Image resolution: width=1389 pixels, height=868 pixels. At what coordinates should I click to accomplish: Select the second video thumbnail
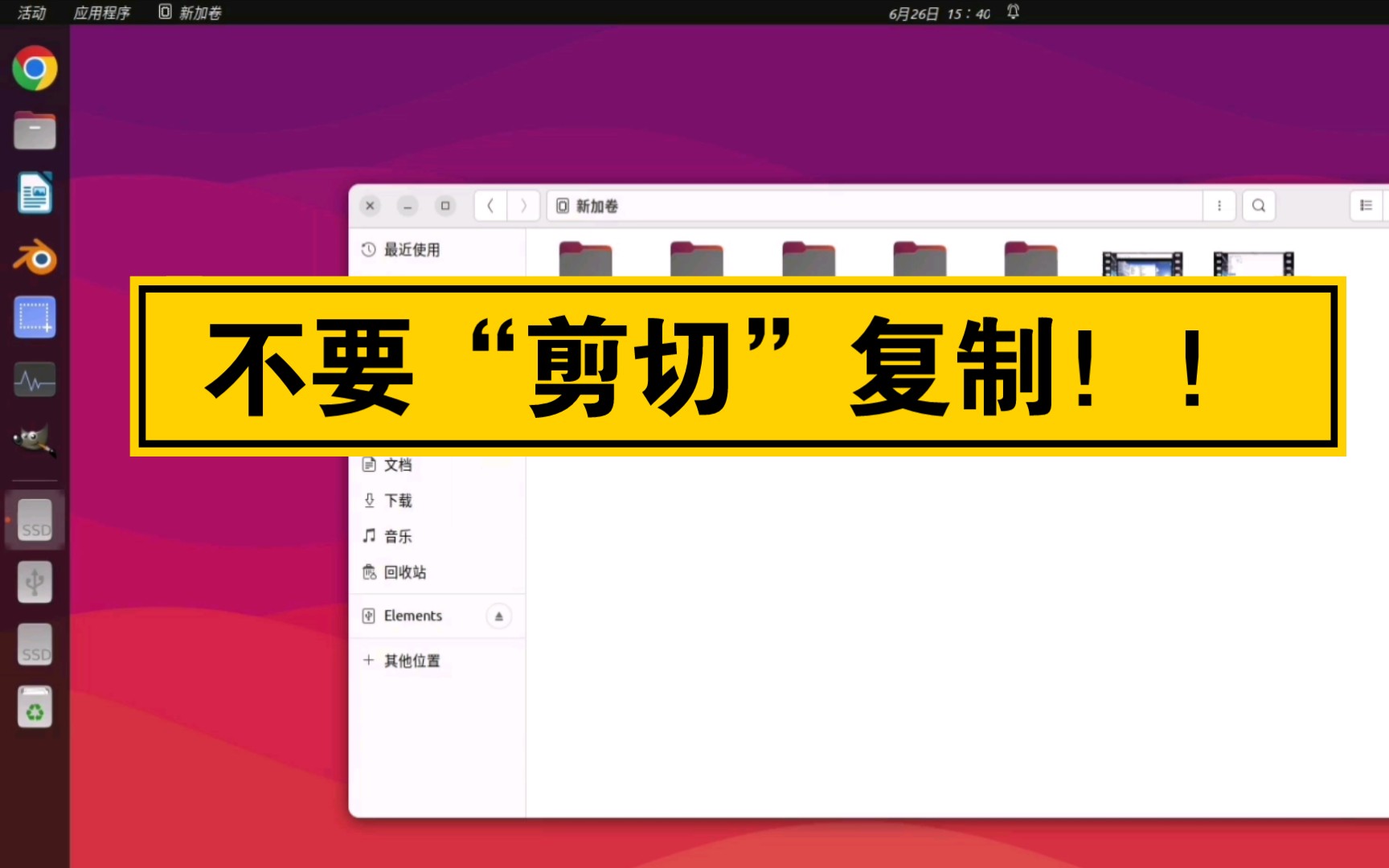pos(1254,264)
